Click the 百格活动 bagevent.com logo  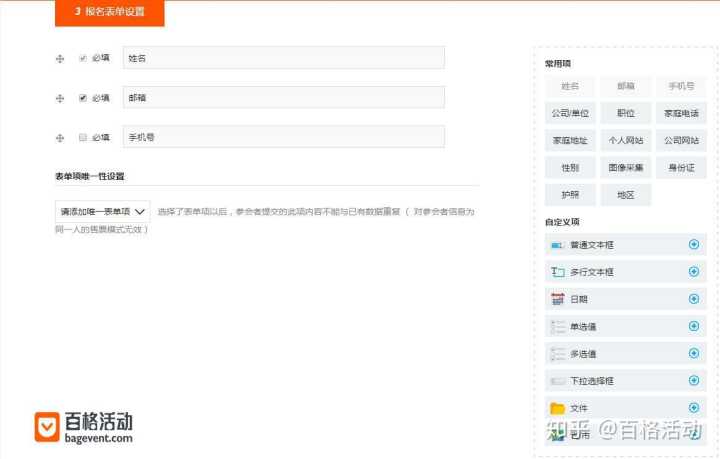point(84,427)
